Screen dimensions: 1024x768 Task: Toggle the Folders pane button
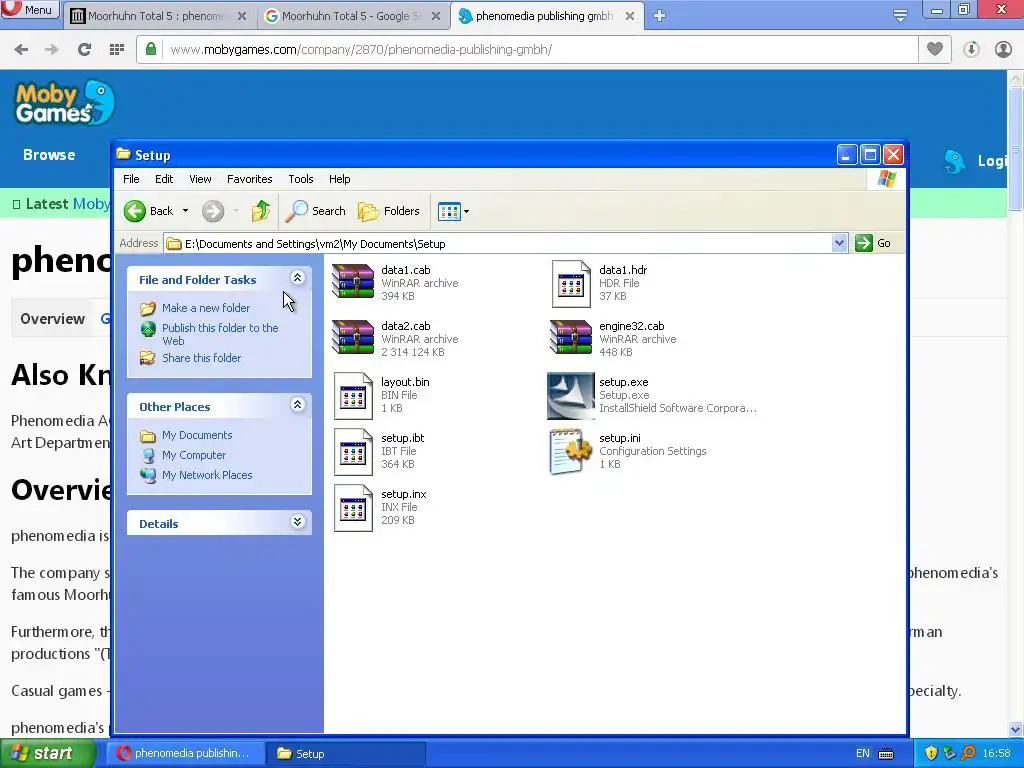tap(389, 211)
